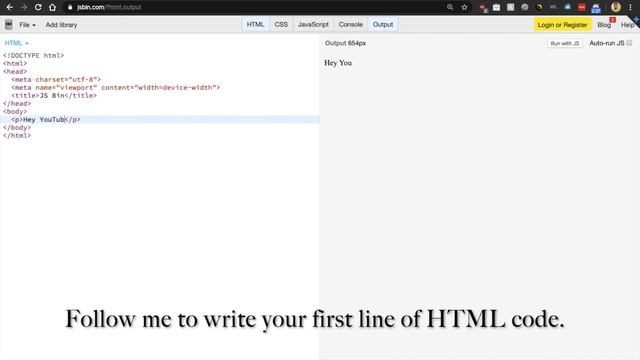This screenshot has width=640, height=360.
Task: Click Add library
Action: click(x=61, y=25)
